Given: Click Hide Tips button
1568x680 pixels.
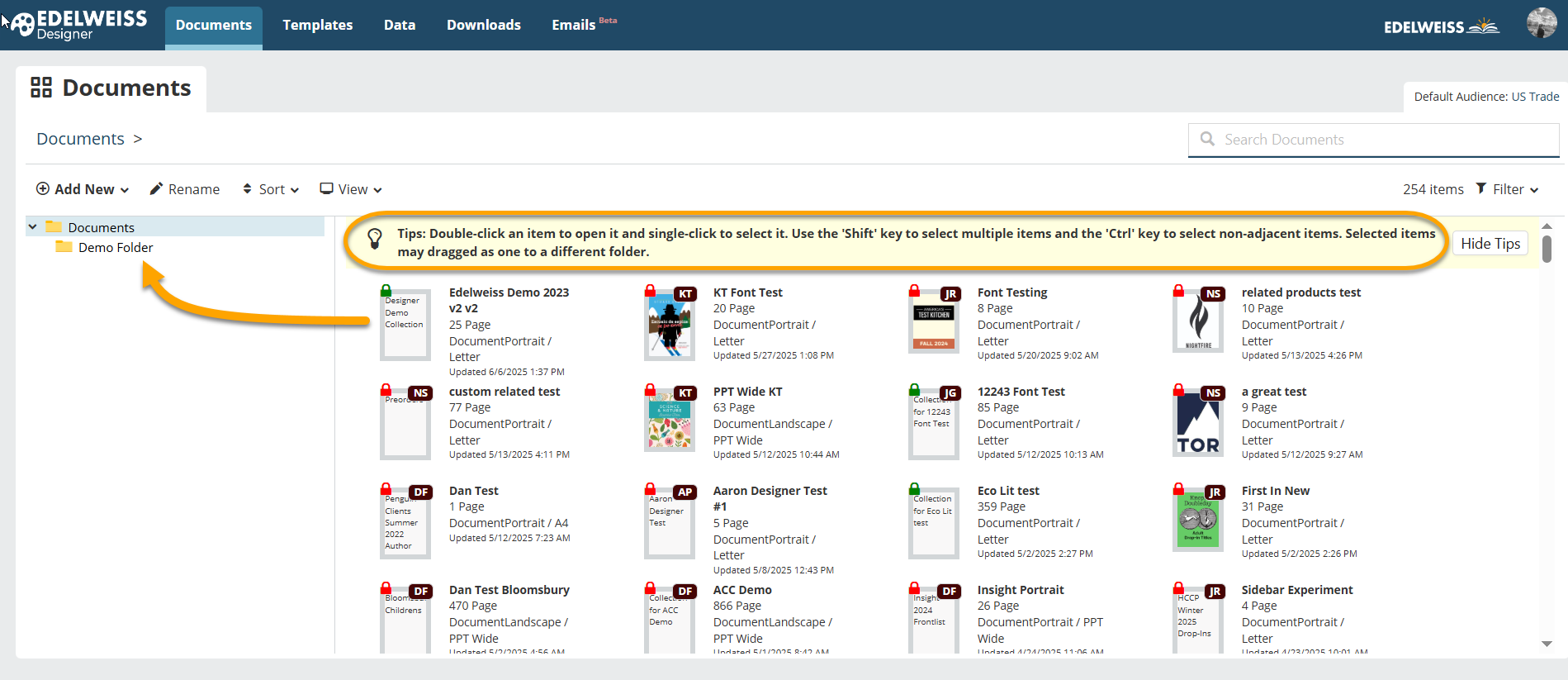Looking at the screenshot, I should click(1490, 244).
